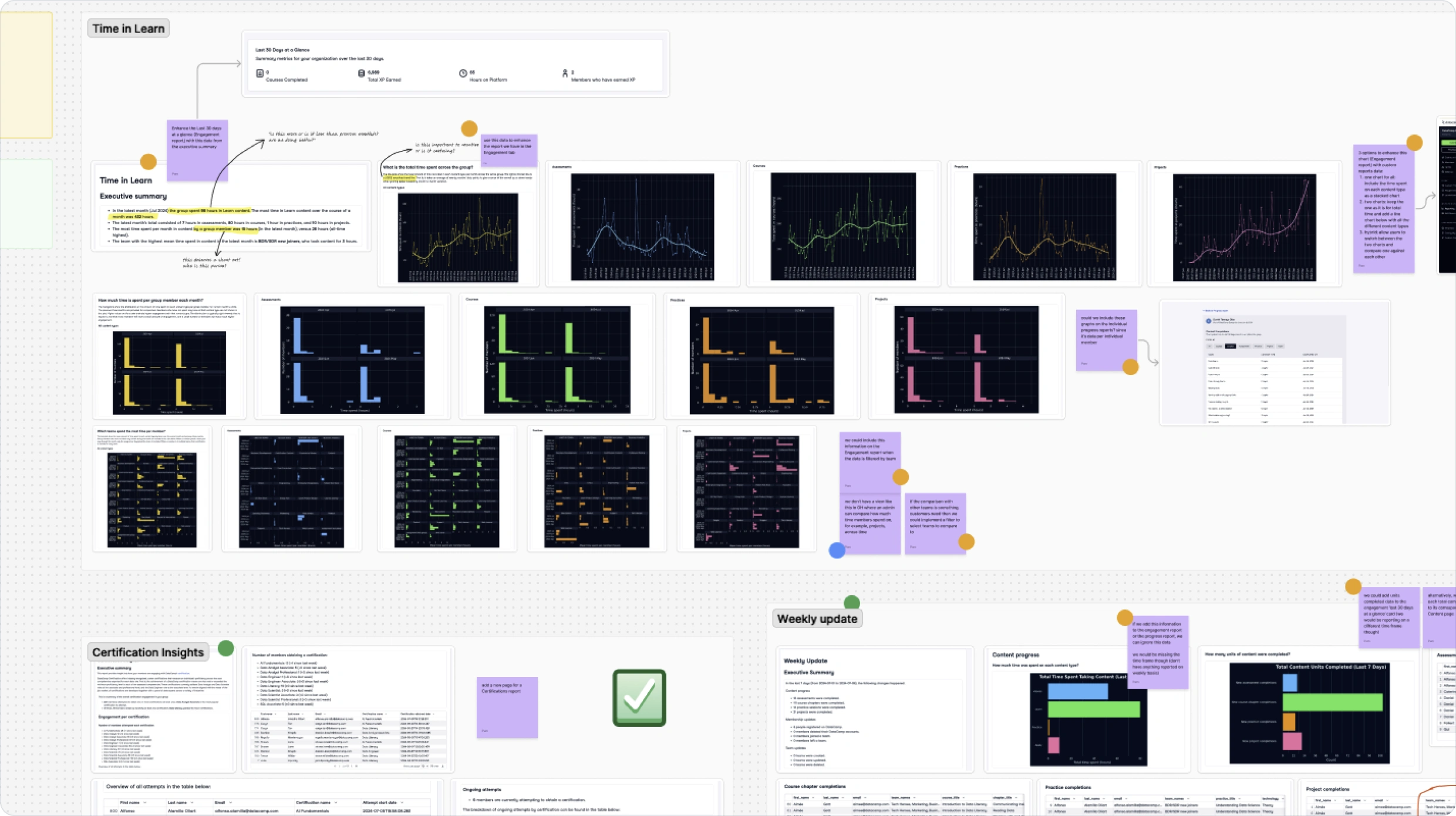Screen dimensions: 1456x816
Task: Select the pink Projects line chart thumbnail
Action: 1243,227
